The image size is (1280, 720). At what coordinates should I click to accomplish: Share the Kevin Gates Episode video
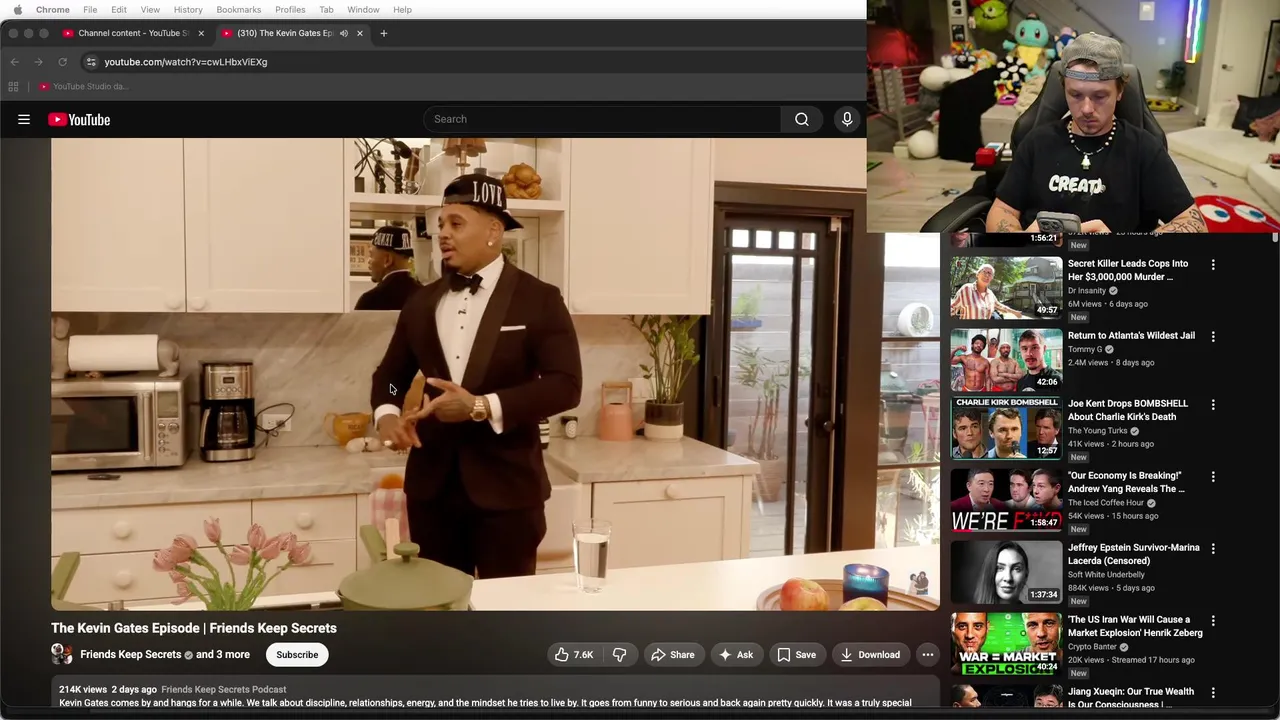672,655
